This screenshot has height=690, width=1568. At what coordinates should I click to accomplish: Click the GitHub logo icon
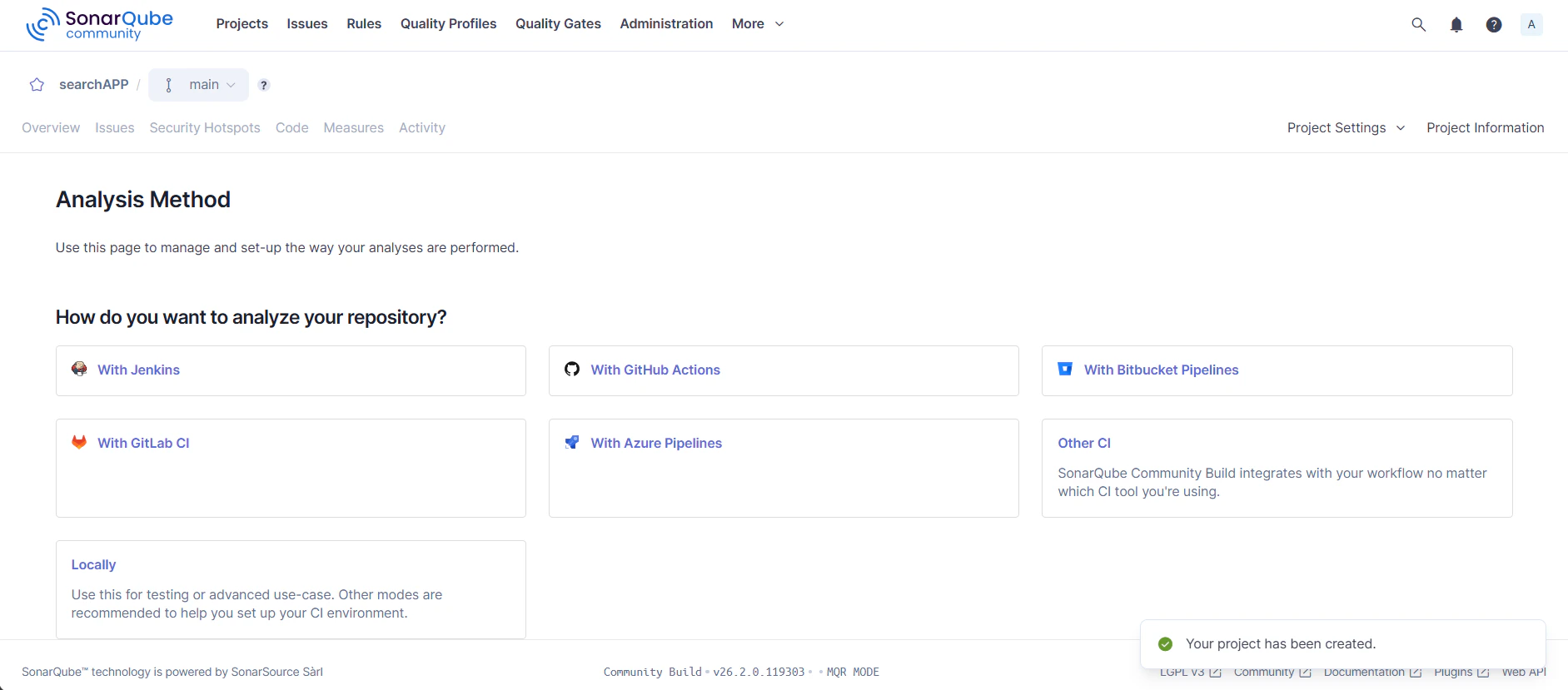[x=572, y=370]
